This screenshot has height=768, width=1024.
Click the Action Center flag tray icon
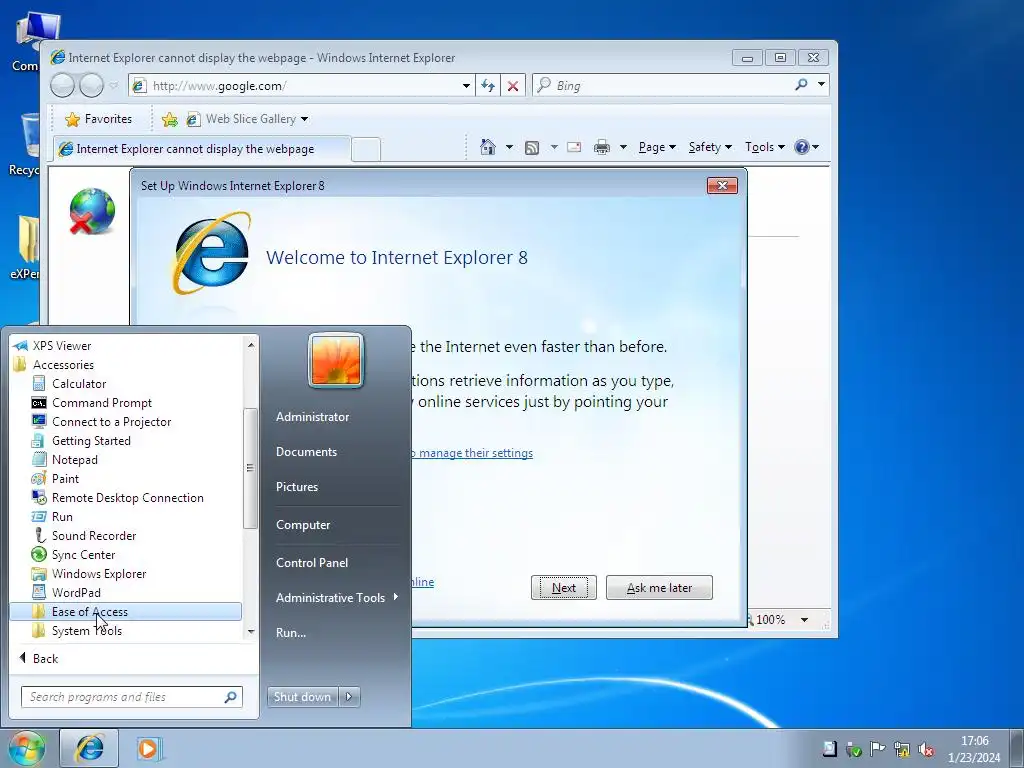[x=878, y=749]
